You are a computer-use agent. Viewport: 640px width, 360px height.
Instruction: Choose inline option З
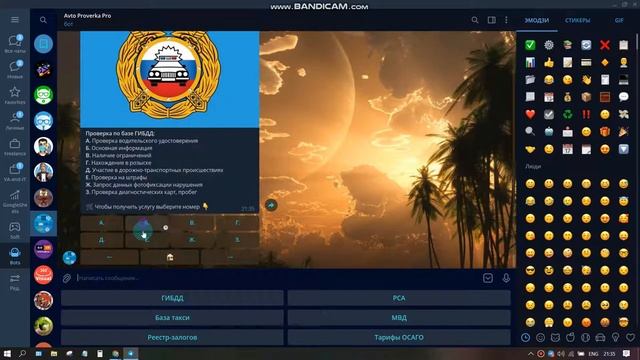(237, 240)
